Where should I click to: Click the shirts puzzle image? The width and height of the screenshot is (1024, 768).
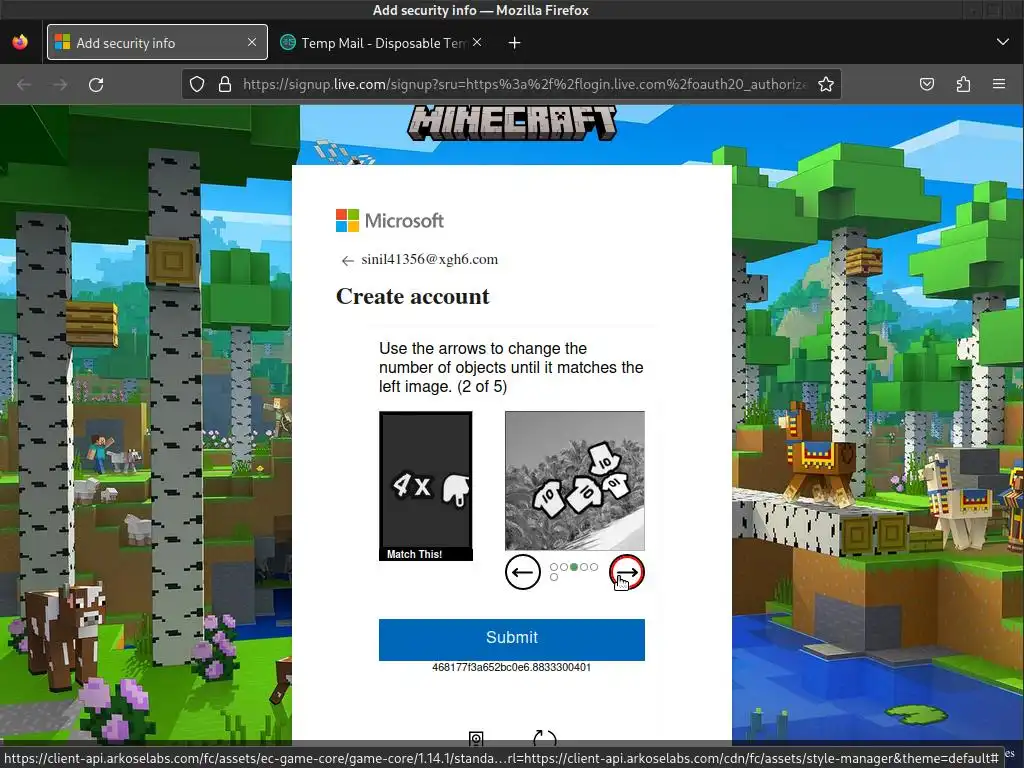(575, 481)
